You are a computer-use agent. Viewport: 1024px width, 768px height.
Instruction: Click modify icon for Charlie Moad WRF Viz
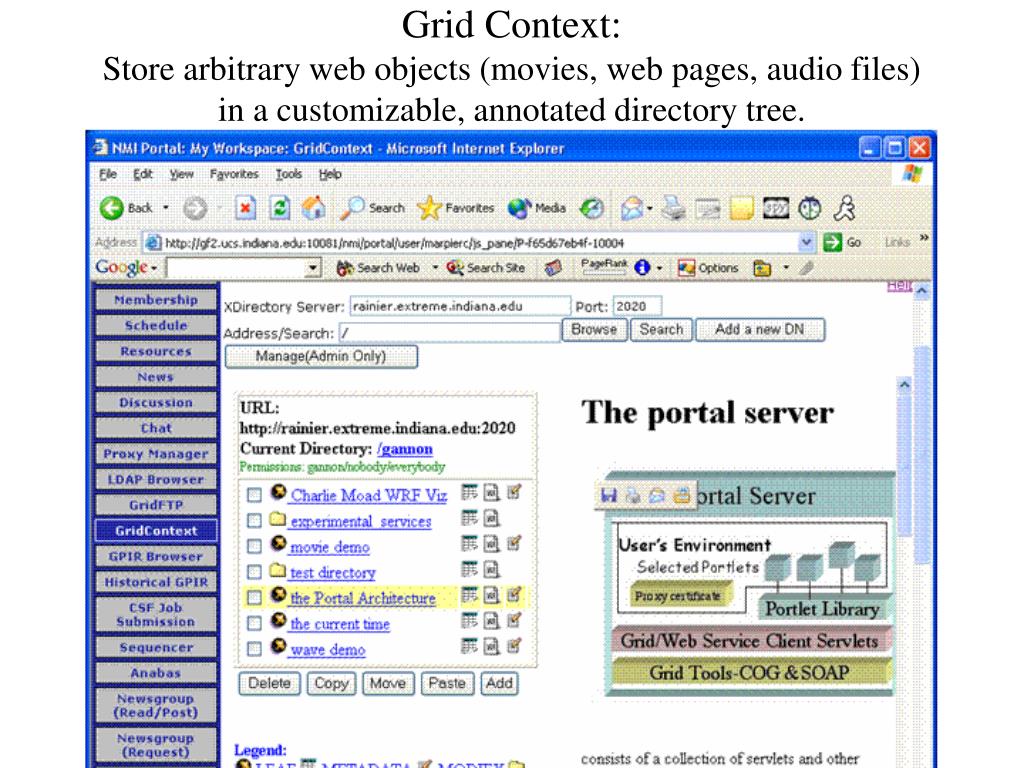515,492
